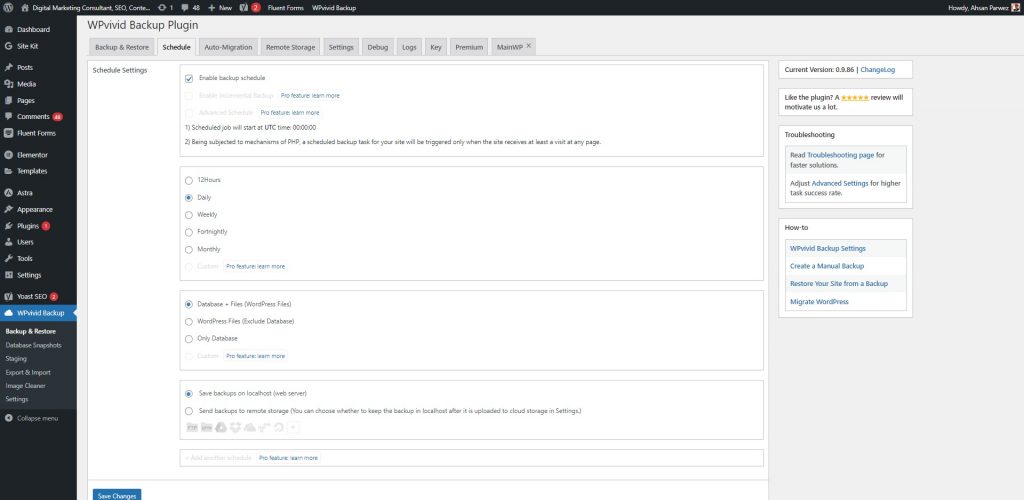1024x500 pixels.
Task: Open the Debug tab
Action: [x=377, y=47]
